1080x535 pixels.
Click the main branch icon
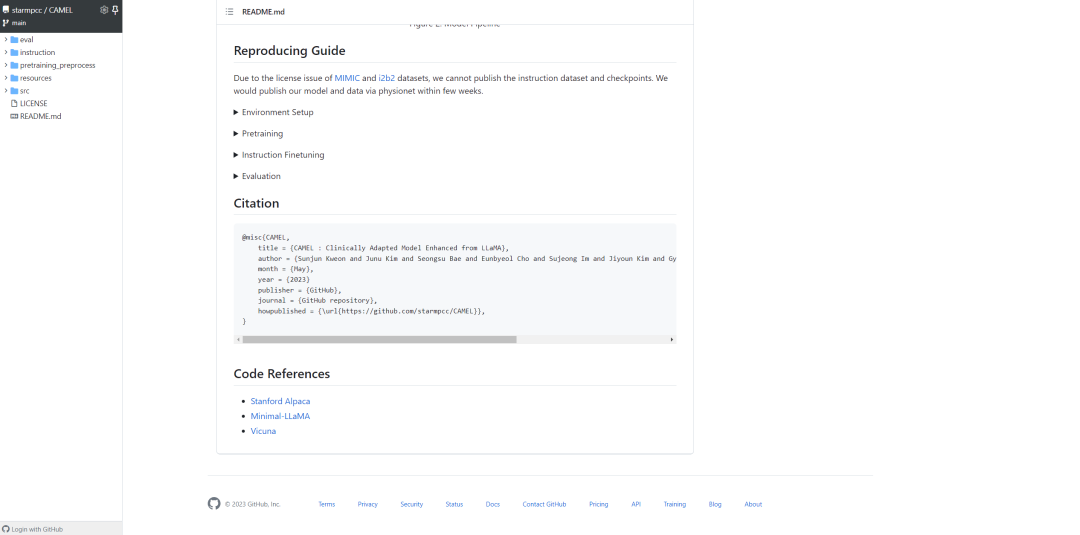pyautogui.click(x=6, y=22)
